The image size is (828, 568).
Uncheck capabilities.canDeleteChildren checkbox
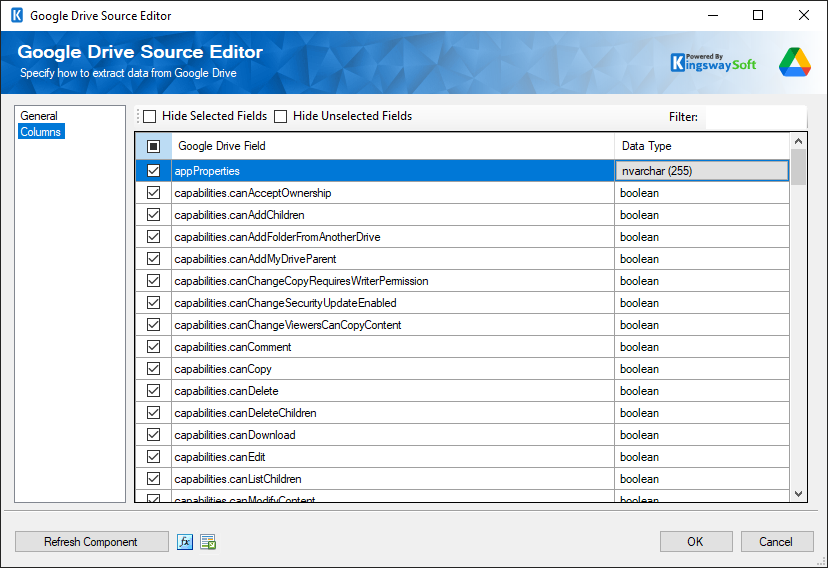tap(154, 413)
